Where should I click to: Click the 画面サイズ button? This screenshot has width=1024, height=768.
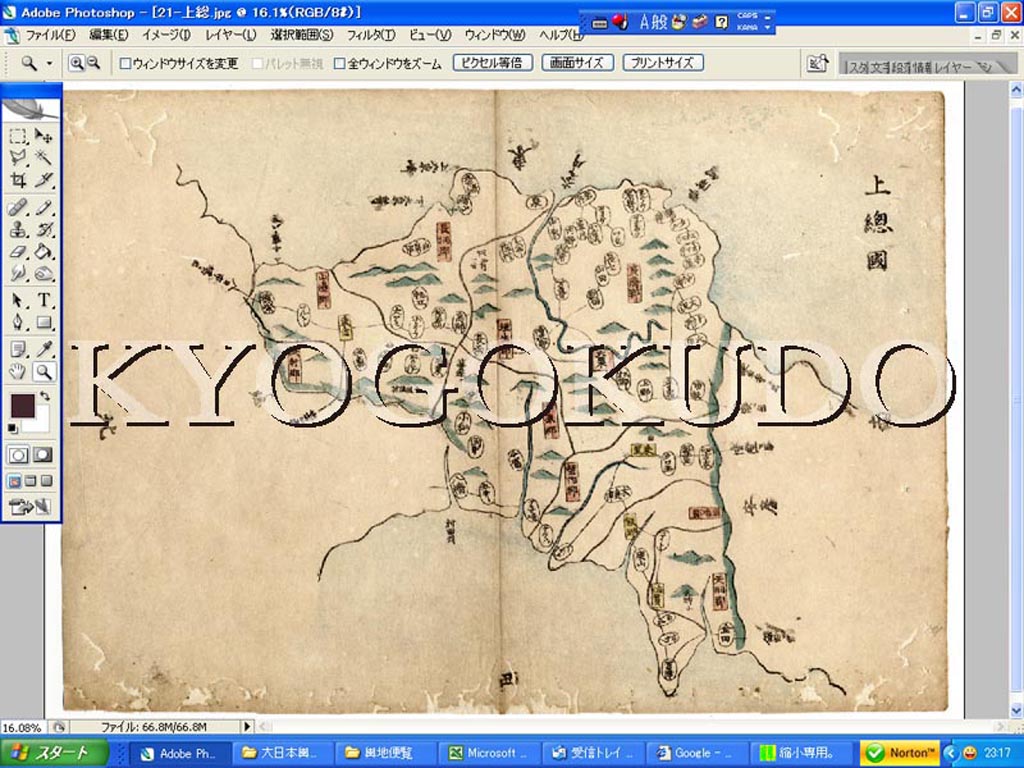[577, 63]
